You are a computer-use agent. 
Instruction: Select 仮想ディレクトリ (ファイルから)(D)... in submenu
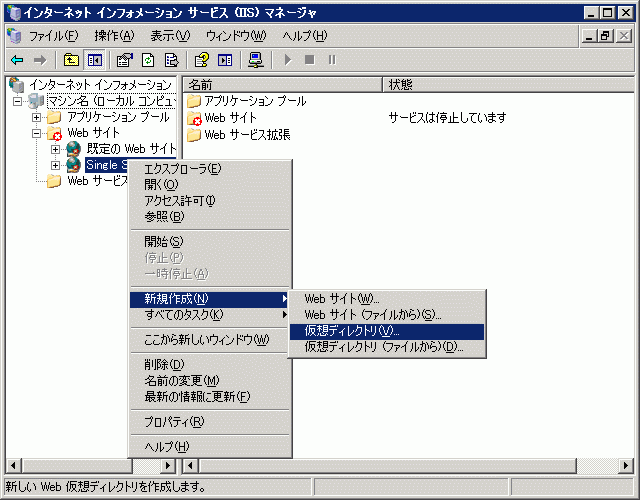click(x=387, y=347)
